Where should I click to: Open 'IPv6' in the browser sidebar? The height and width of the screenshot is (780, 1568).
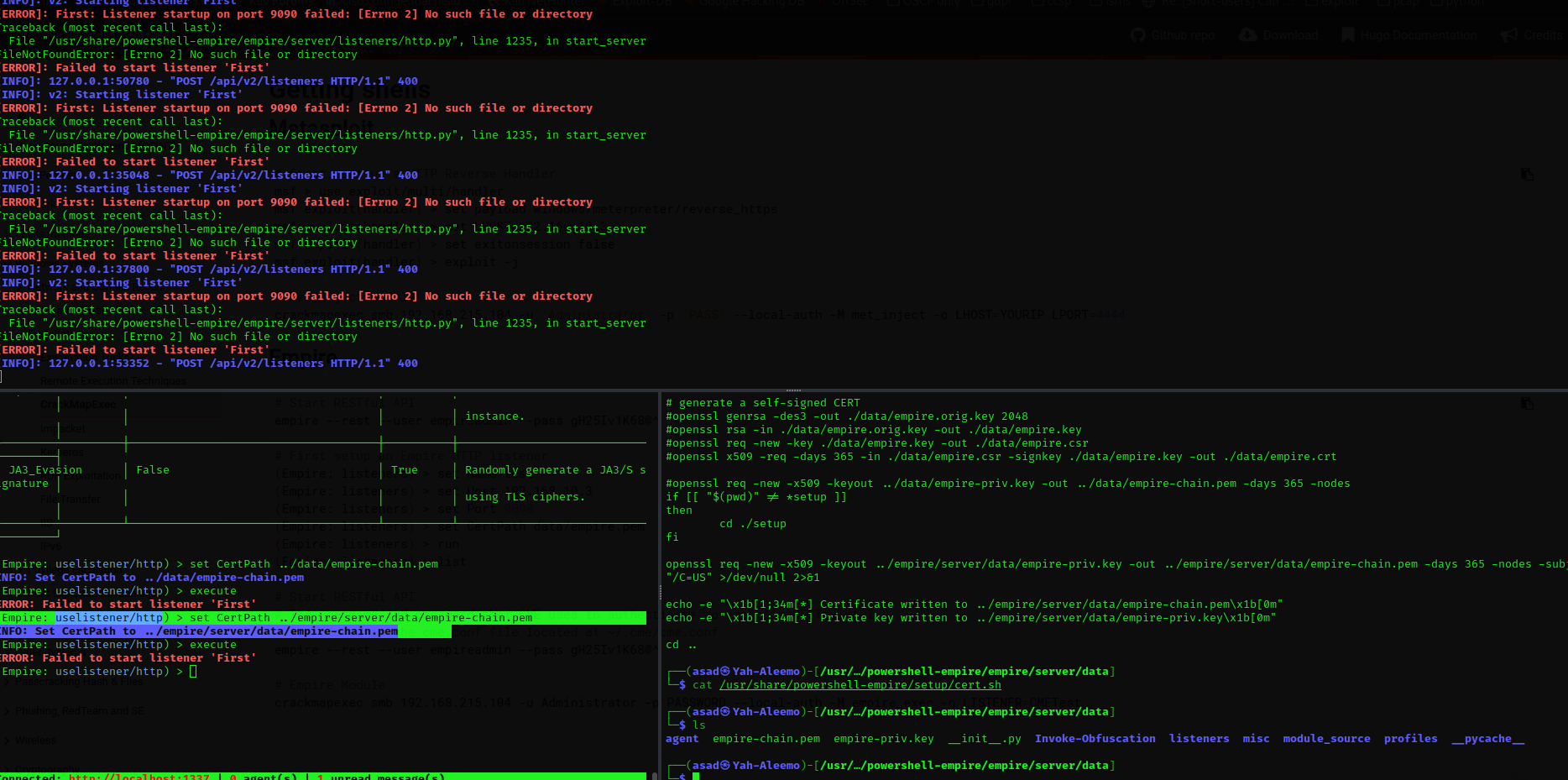[x=51, y=546]
